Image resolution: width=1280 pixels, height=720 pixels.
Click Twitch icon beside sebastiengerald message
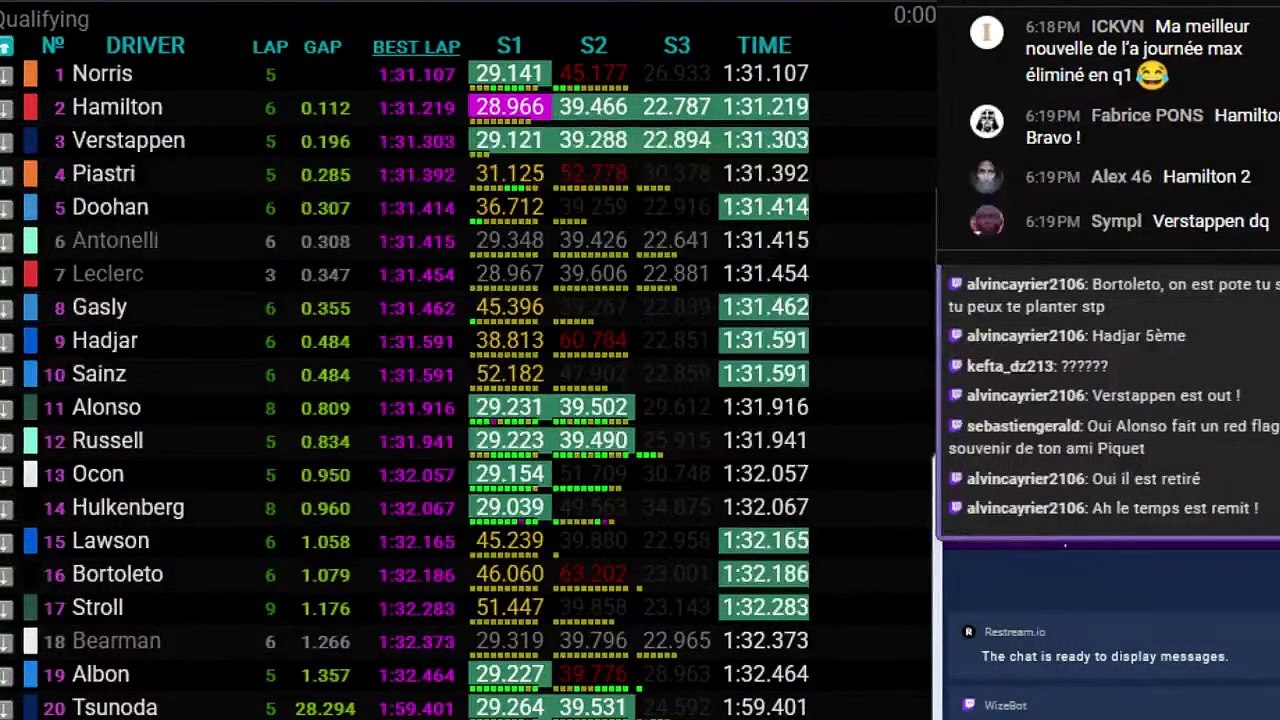coord(956,426)
